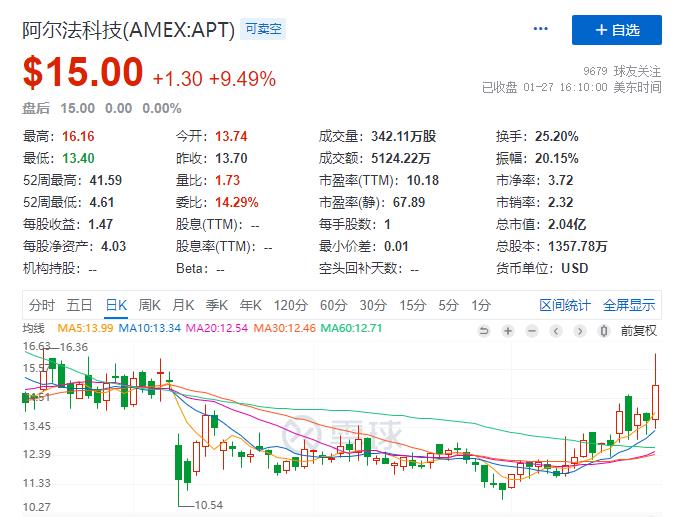Switch to 60分 chart tab
The image size is (680, 517).
[333, 305]
